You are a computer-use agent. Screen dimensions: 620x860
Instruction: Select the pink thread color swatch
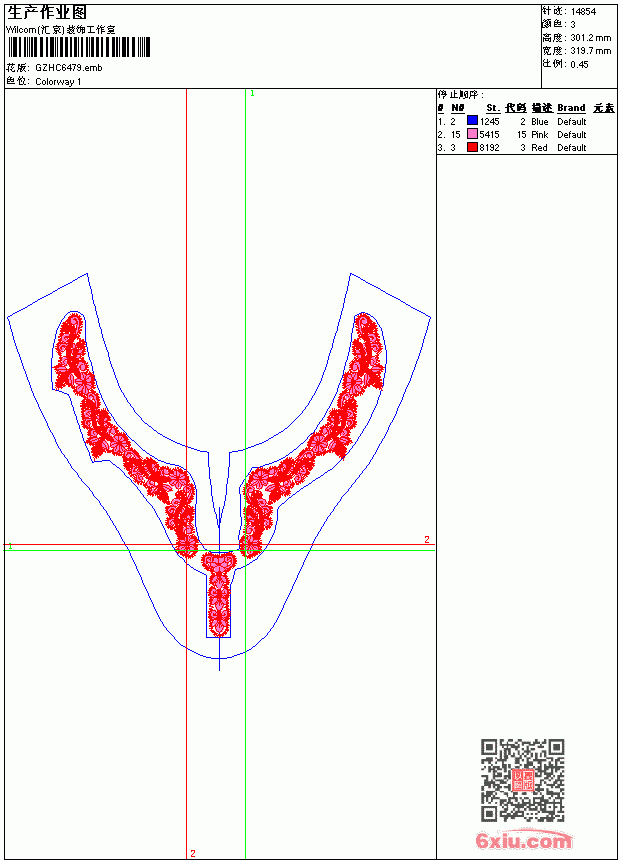tap(472, 134)
